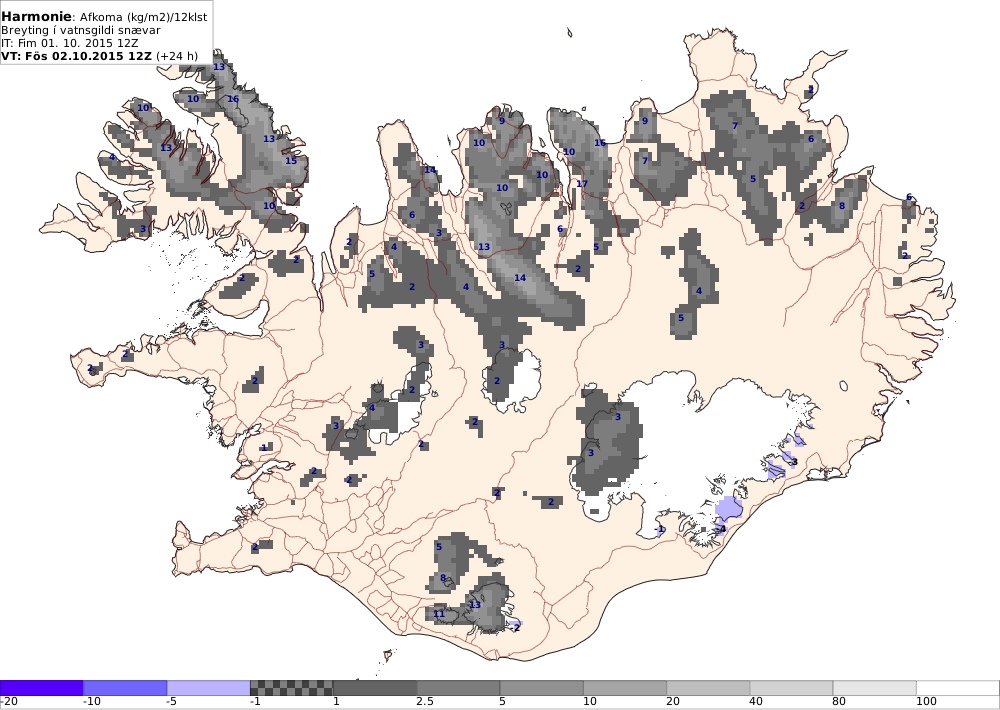Click the map value '15' in the Westfjords
The width and height of the screenshot is (1000, 710).
291,160
